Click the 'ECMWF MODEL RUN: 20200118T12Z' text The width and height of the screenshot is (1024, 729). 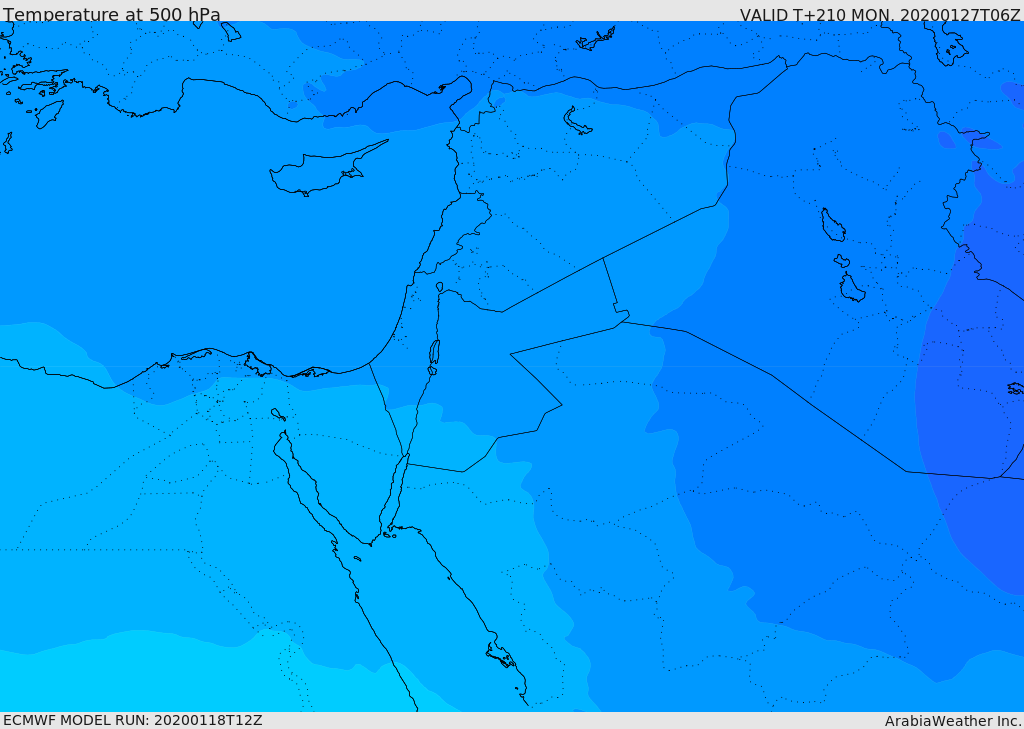click(x=133, y=720)
